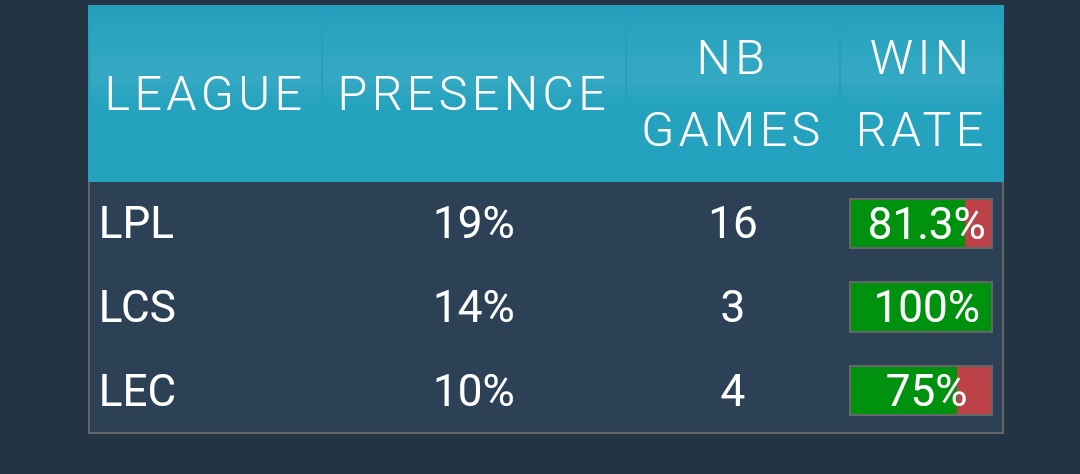Click the NB GAMES column header
Image resolution: width=1080 pixels, height=474 pixels.
tap(732, 94)
